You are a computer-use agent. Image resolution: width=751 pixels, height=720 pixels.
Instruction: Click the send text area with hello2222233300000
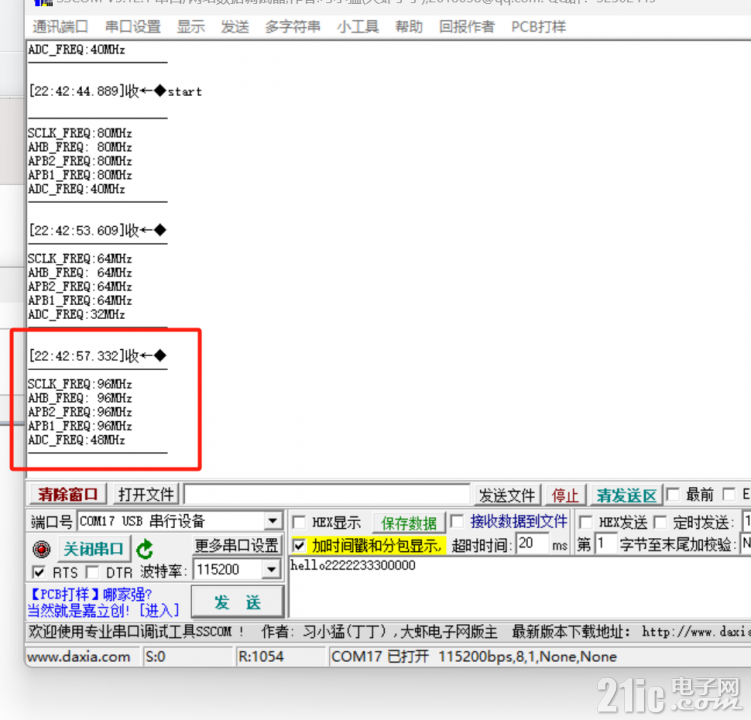pyautogui.click(x=520, y=588)
